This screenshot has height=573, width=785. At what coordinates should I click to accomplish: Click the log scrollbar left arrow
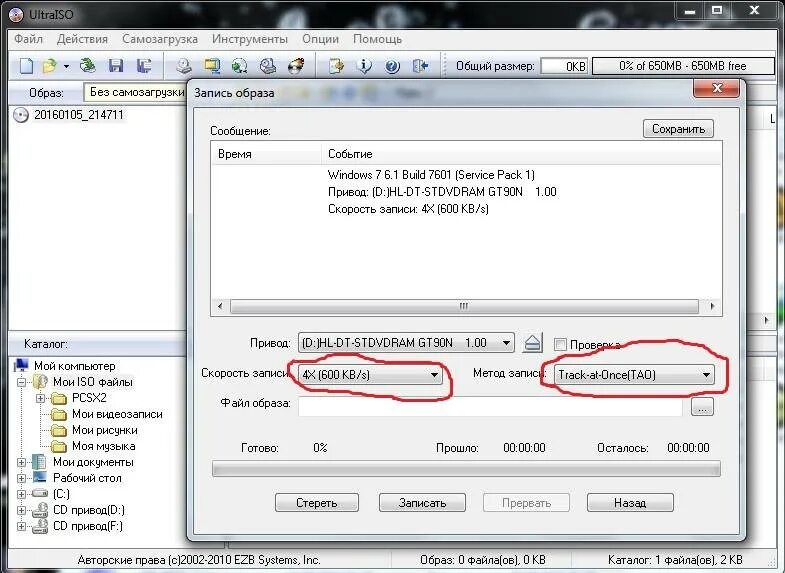tap(220, 306)
